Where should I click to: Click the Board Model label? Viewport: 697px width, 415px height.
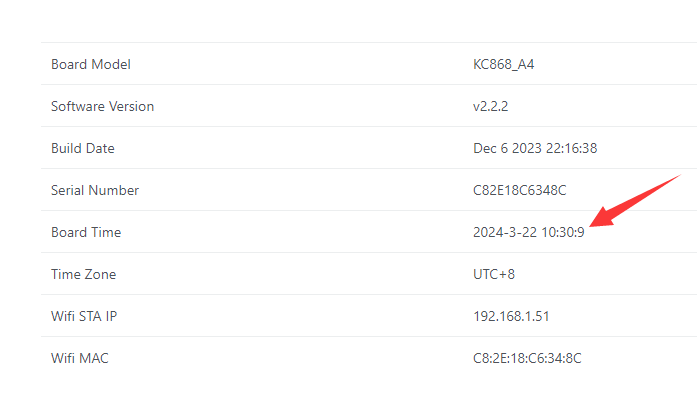point(91,64)
